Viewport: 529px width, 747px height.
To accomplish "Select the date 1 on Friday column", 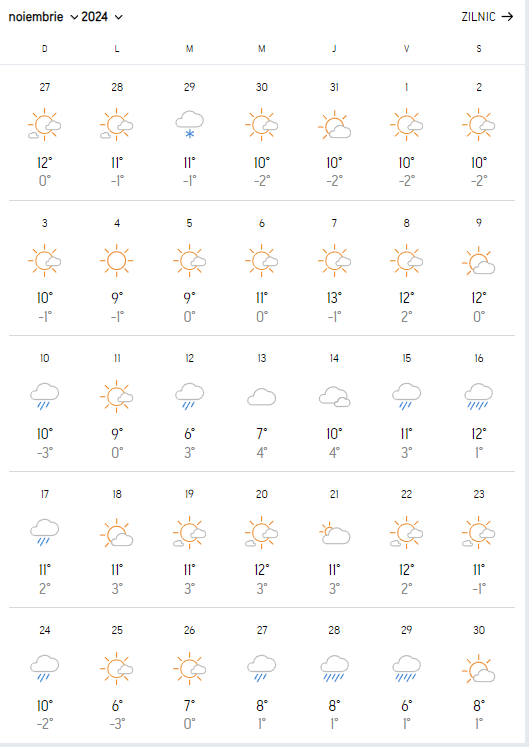I will [x=407, y=87].
